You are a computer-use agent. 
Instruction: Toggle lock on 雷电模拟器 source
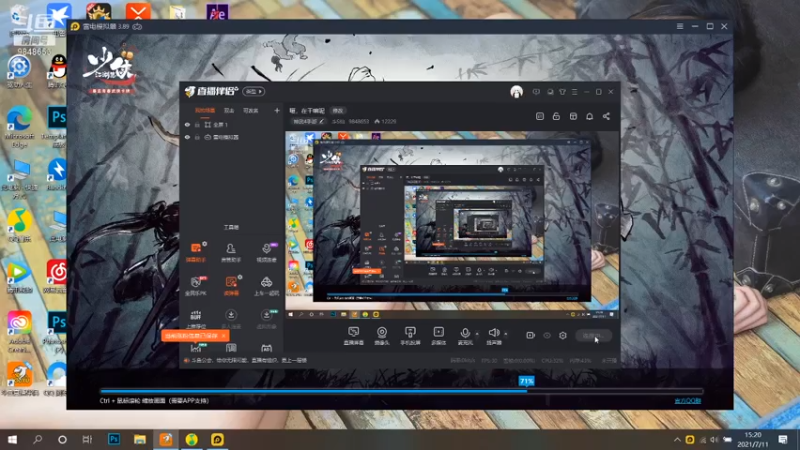197,137
